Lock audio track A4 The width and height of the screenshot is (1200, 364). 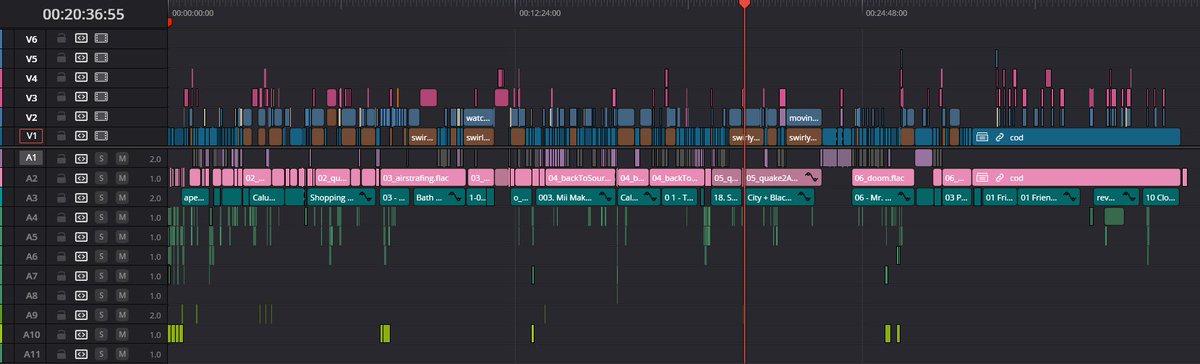pos(61,217)
